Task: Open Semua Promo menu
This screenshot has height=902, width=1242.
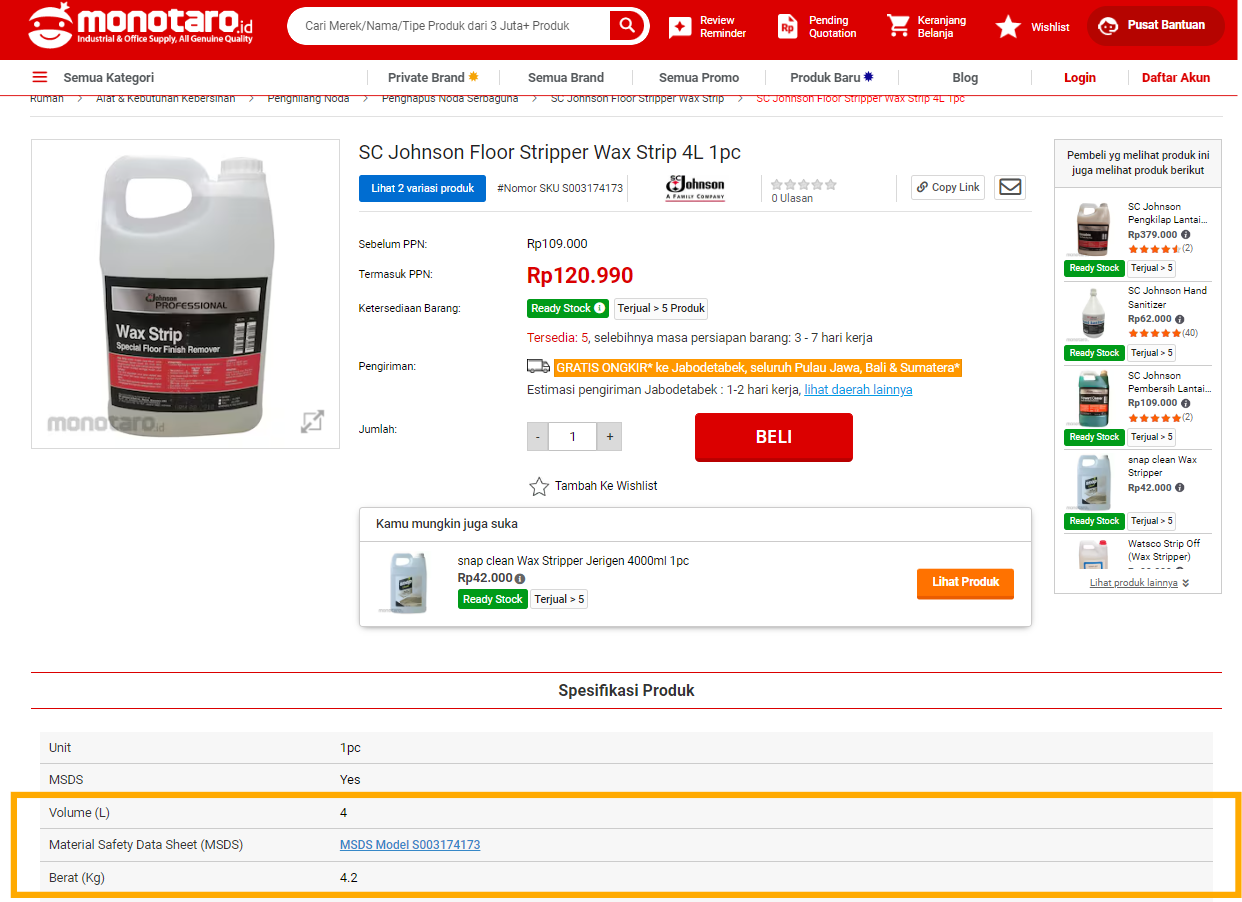Action: [x=699, y=77]
